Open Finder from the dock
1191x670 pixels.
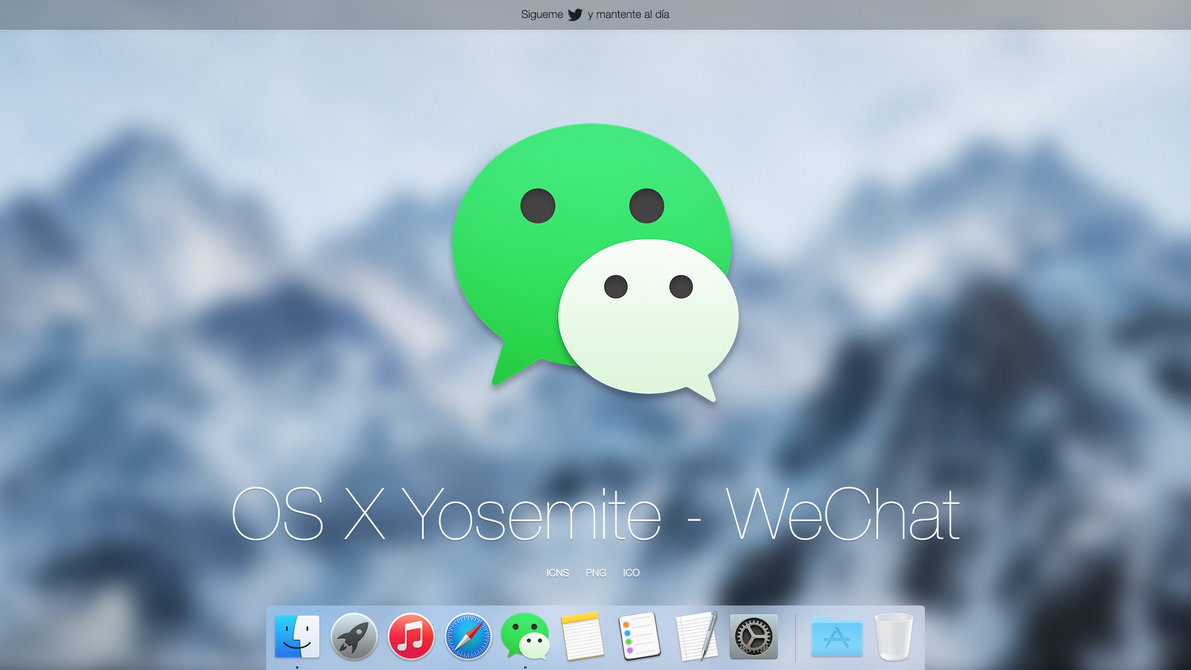click(x=297, y=637)
